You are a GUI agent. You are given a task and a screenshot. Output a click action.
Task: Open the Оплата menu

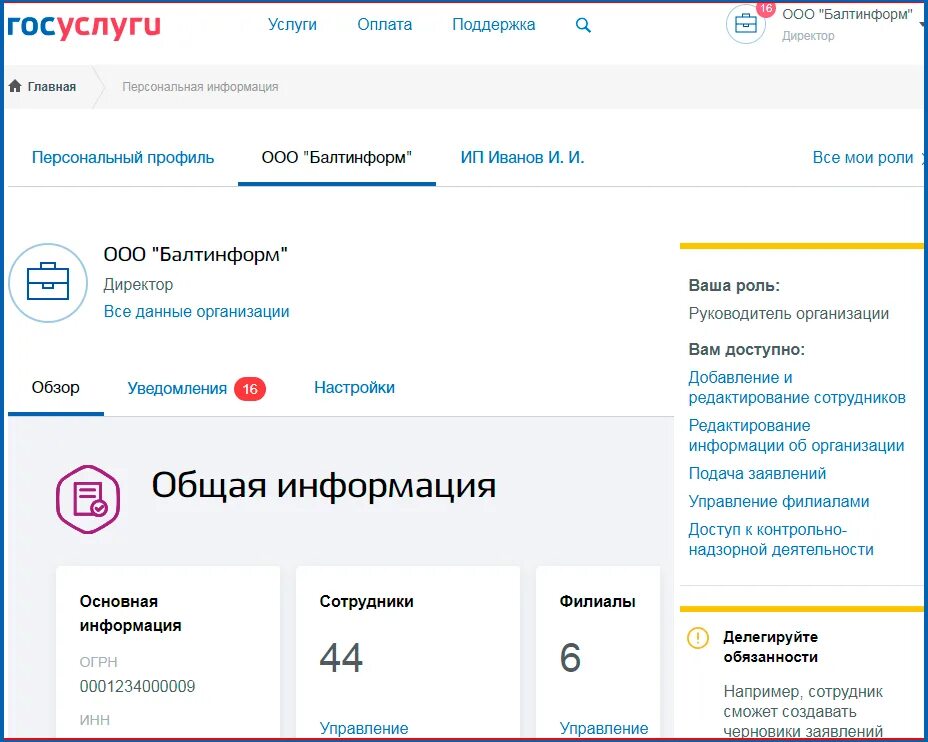point(385,24)
